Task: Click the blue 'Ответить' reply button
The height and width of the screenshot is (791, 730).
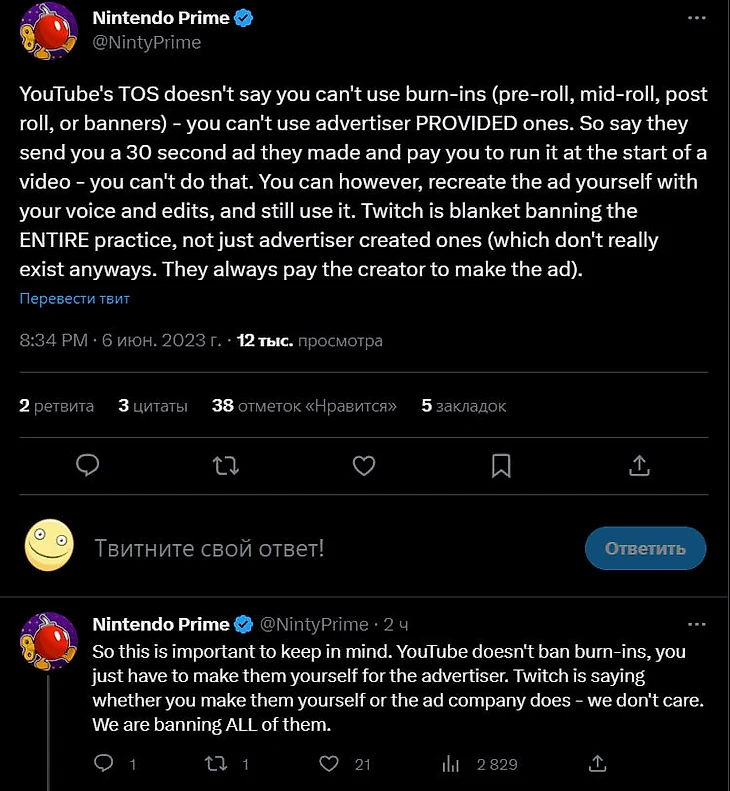Action: tap(645, 548)
